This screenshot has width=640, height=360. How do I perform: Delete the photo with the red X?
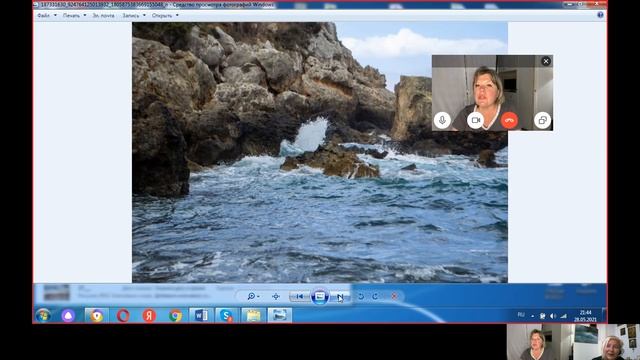point(394,296)
